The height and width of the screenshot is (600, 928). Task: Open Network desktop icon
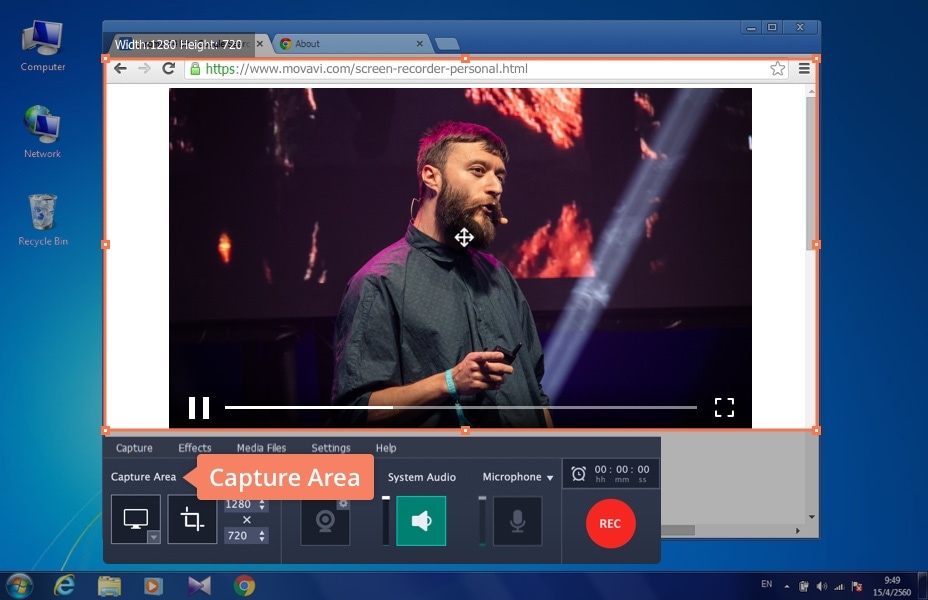pos(43,132)
